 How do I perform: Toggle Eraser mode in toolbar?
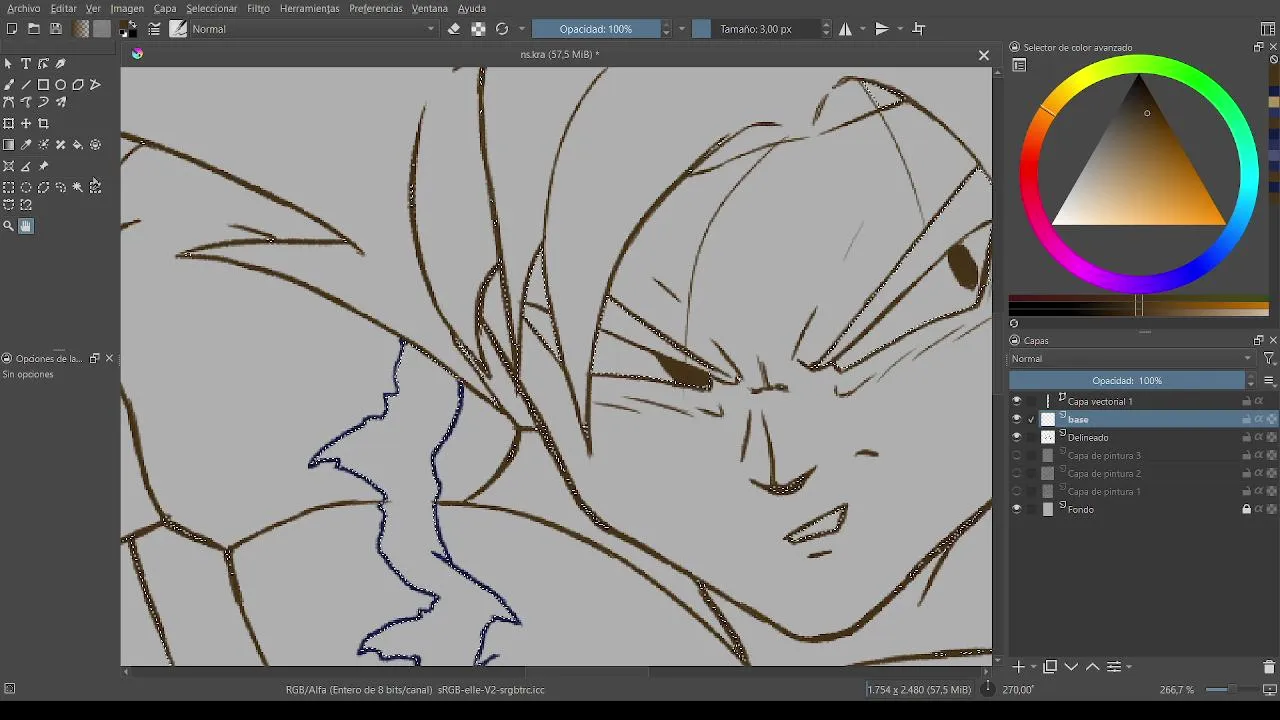coord(454,29)
